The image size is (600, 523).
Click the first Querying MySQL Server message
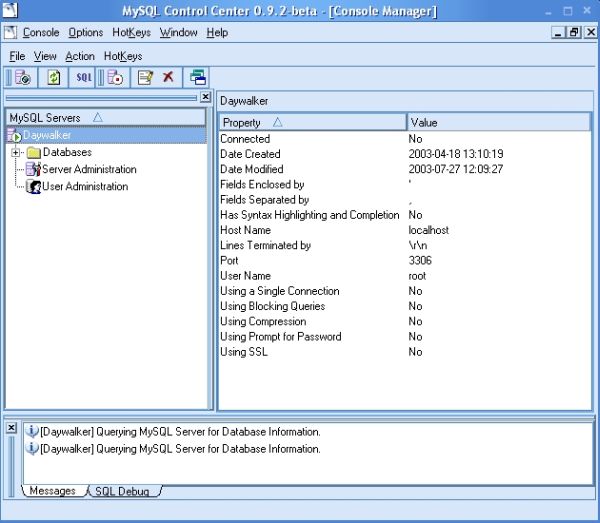point(180,432)
